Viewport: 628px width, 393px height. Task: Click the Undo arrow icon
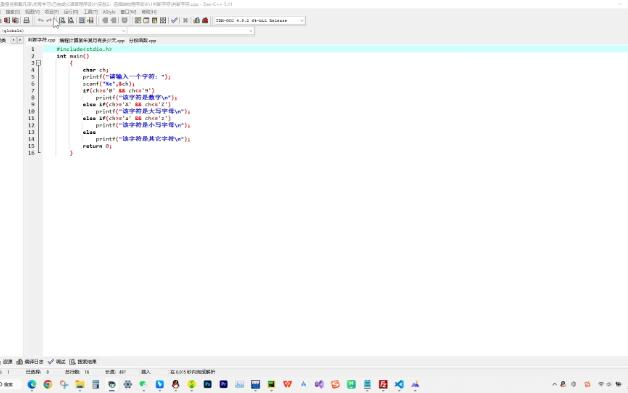tap(40, 20)
